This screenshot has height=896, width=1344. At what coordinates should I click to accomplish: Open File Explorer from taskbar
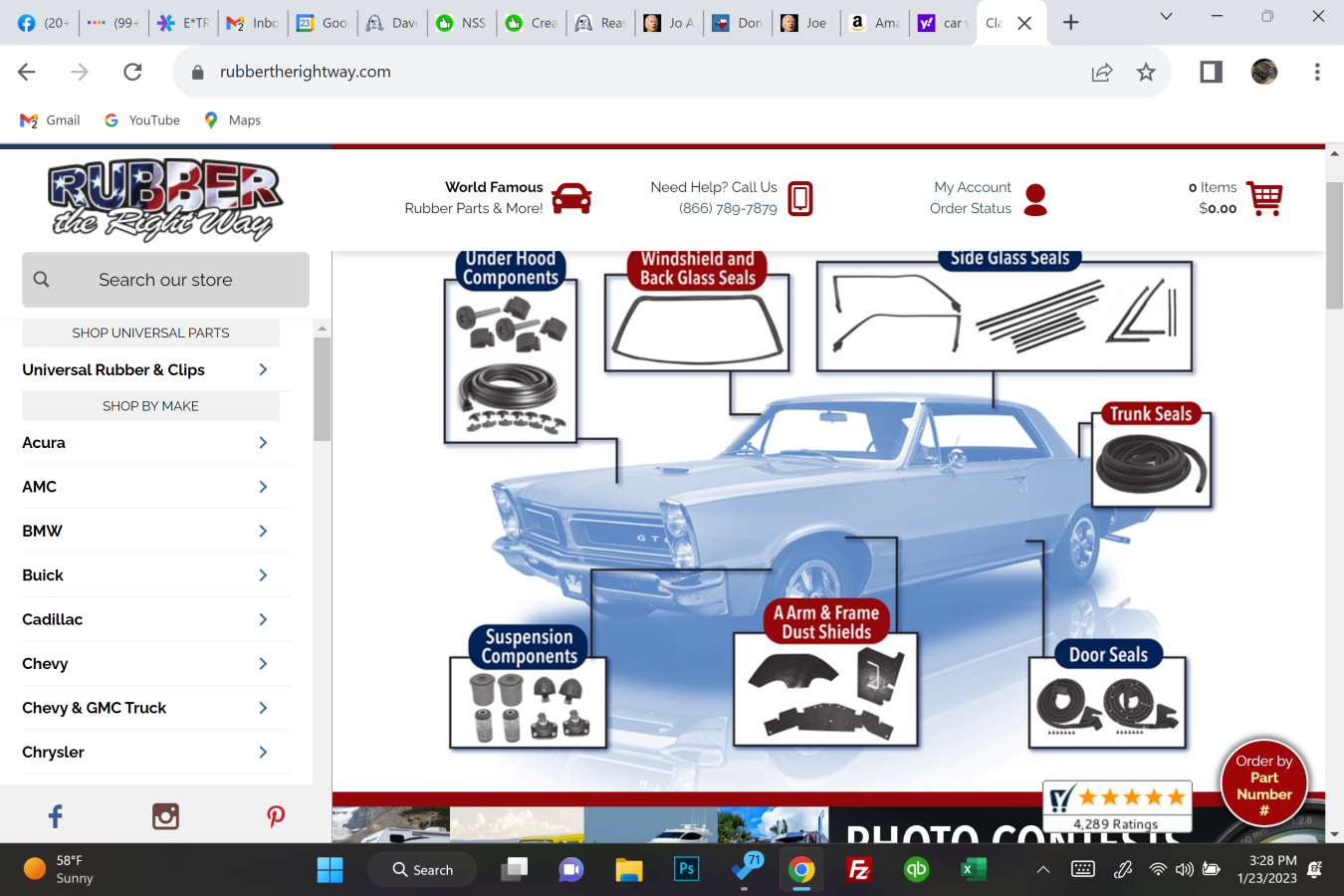coord(628,870)
